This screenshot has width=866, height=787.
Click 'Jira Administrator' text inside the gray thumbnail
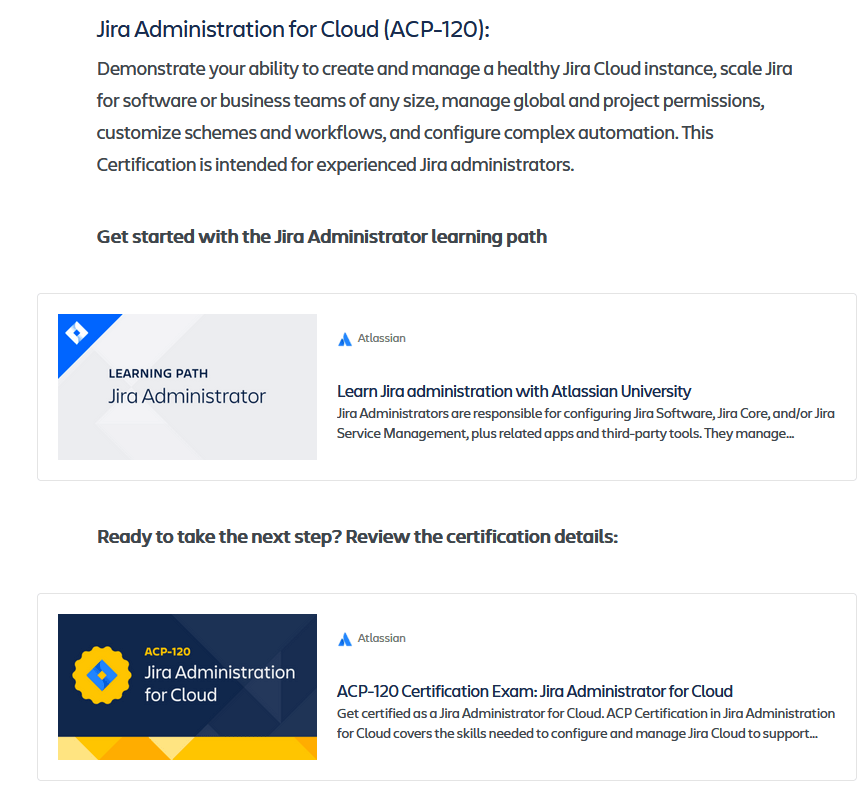[x=187, y=396]
